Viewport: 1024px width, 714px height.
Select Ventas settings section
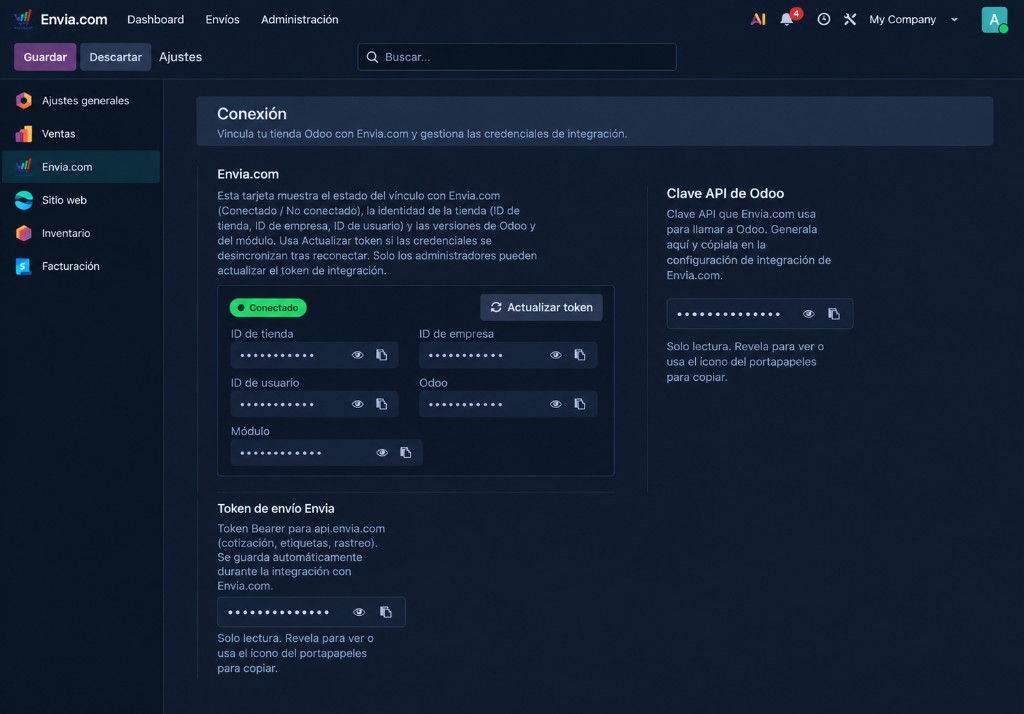(x=81, y=134)
